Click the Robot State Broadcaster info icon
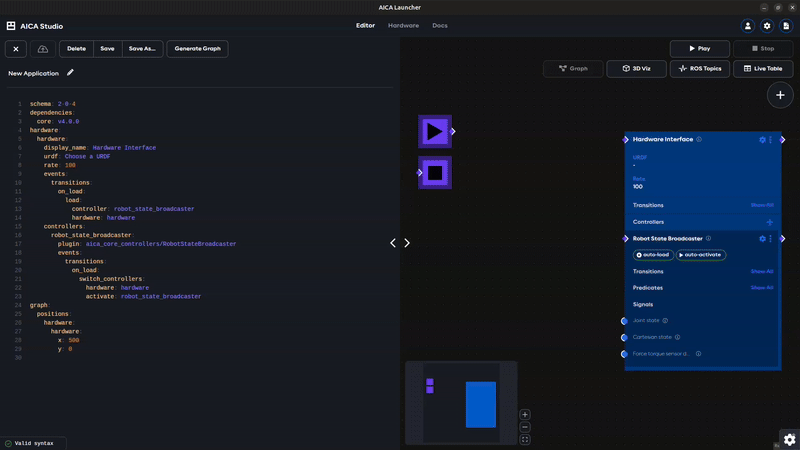800x450 pixels. 708,238
